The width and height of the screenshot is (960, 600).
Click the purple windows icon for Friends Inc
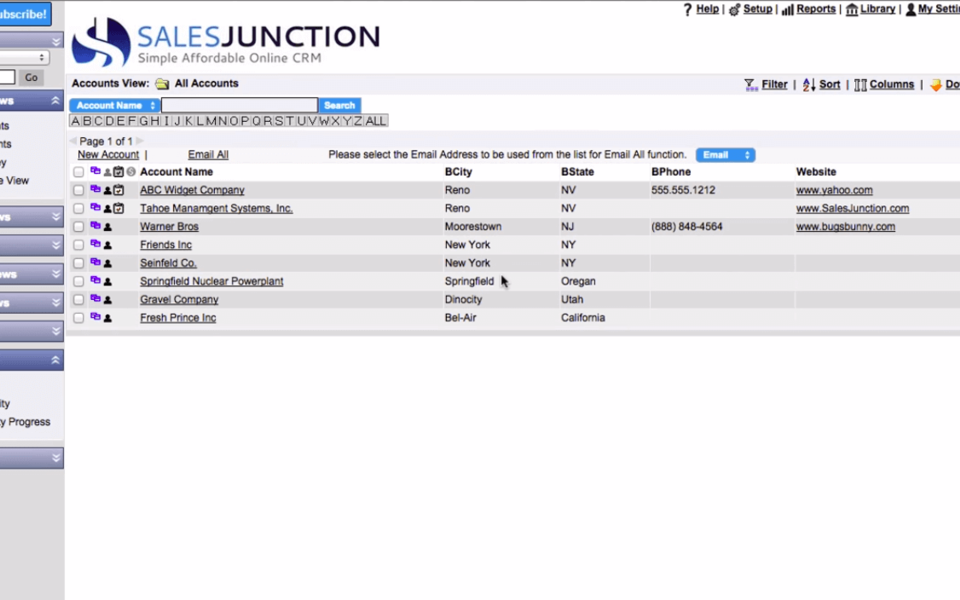coord(95,244)
